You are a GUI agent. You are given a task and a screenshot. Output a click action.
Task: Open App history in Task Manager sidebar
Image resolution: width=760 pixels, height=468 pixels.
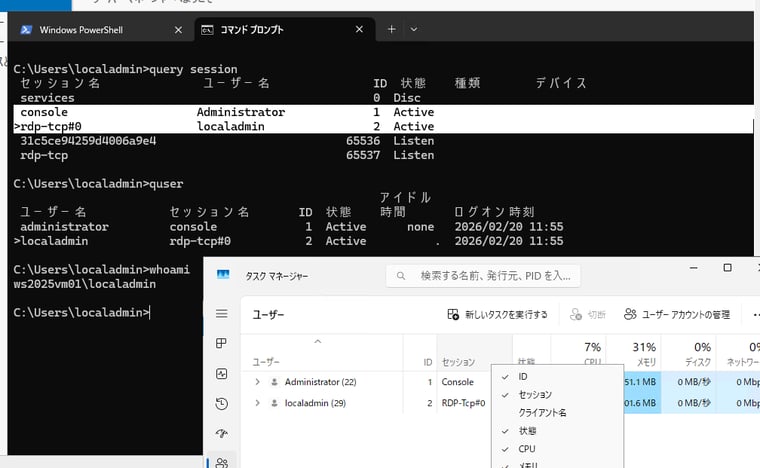(x=222, y=404)
